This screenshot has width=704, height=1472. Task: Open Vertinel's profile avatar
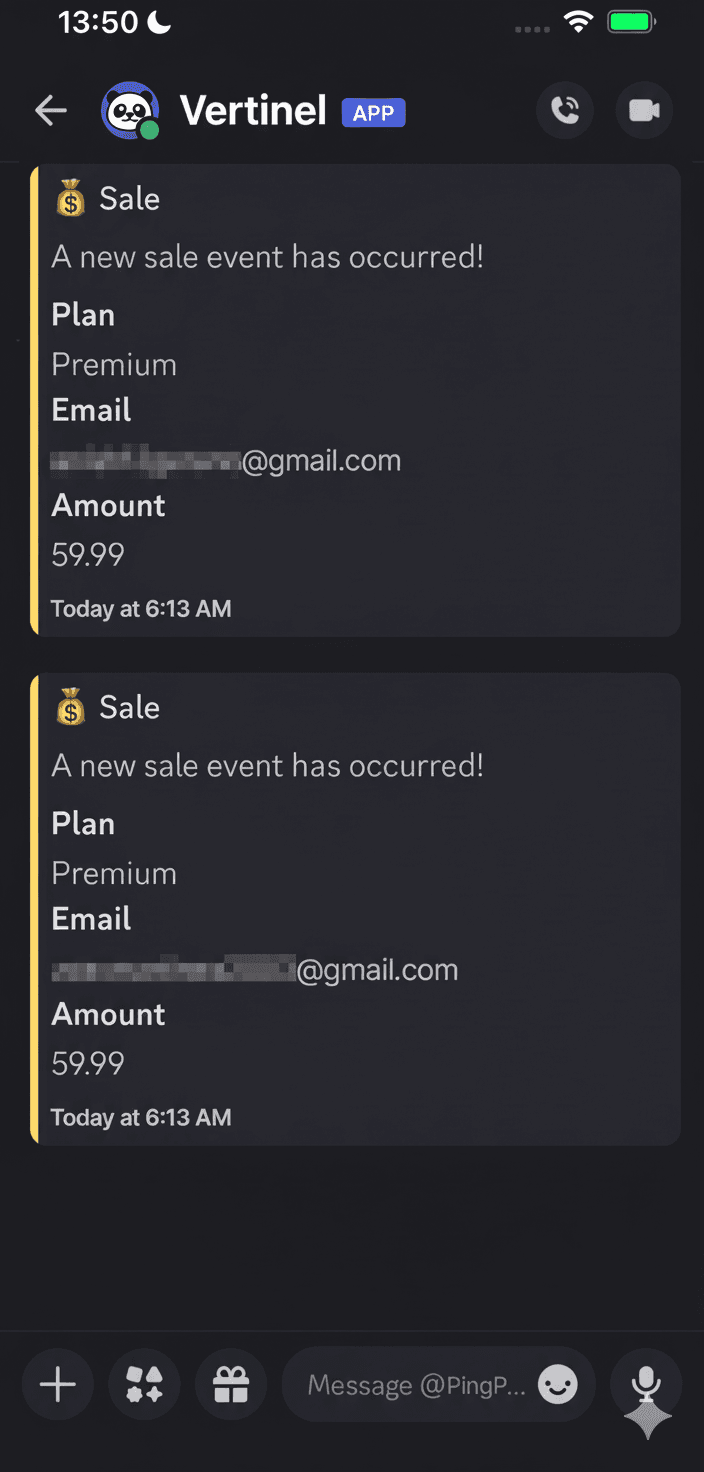[130, 110]
